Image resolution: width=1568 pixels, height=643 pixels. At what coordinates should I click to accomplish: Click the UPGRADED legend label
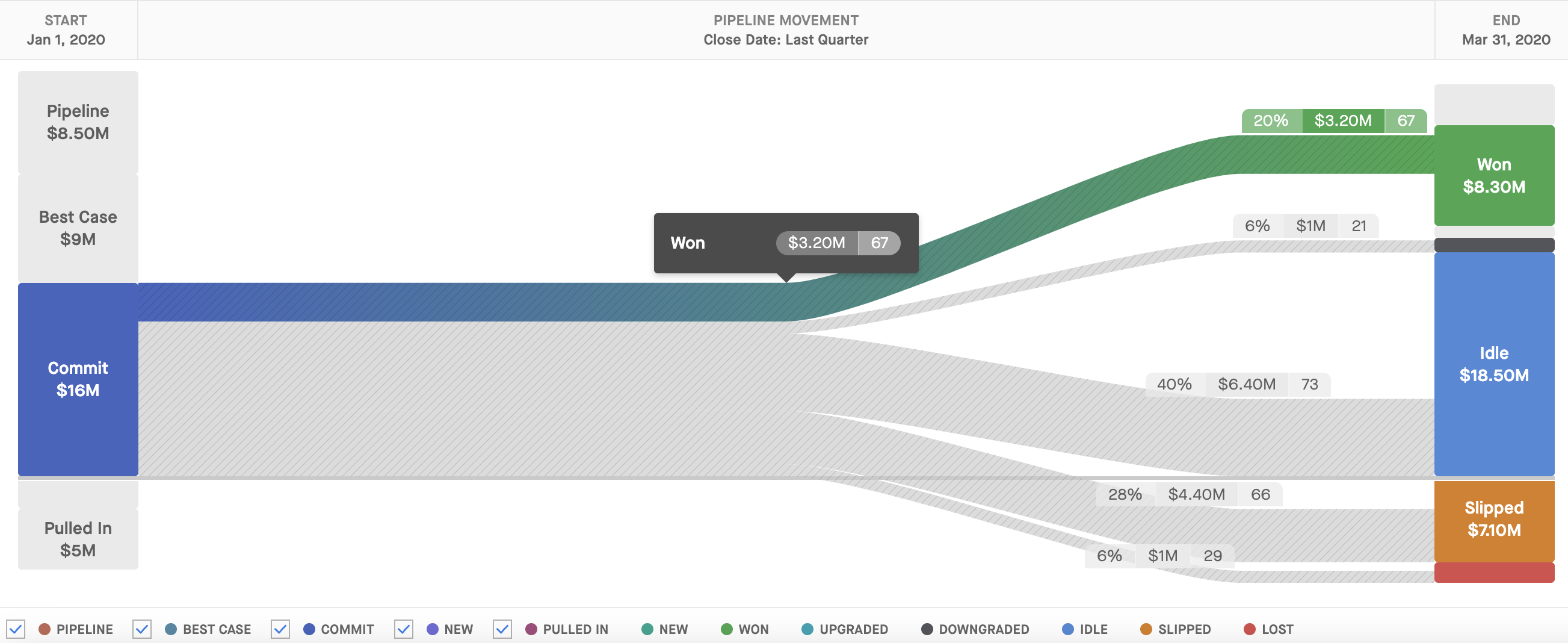853,629
